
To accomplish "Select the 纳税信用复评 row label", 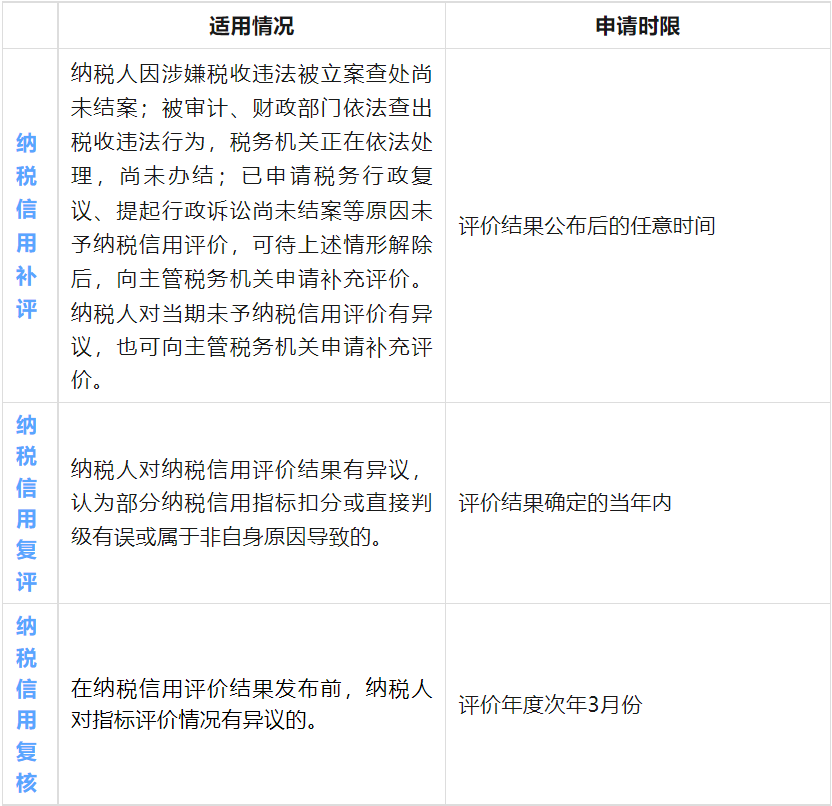I will point(27,503).
